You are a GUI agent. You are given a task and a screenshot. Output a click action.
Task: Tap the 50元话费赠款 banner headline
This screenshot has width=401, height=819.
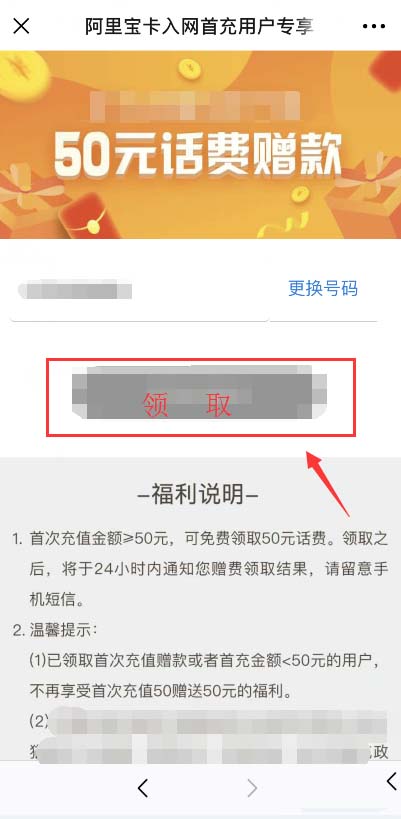click(x=198, y=154)
